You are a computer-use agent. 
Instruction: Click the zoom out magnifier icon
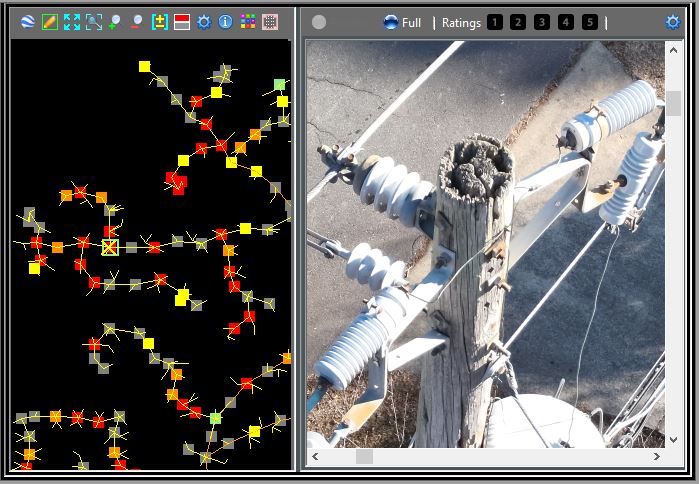pyautogui.click(x=137, y=22)
